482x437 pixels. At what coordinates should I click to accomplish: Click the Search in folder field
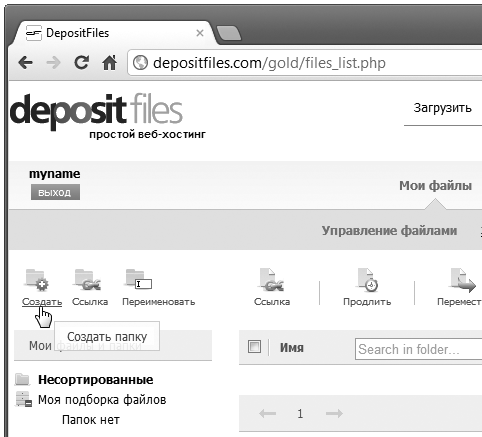pos(418,349)
